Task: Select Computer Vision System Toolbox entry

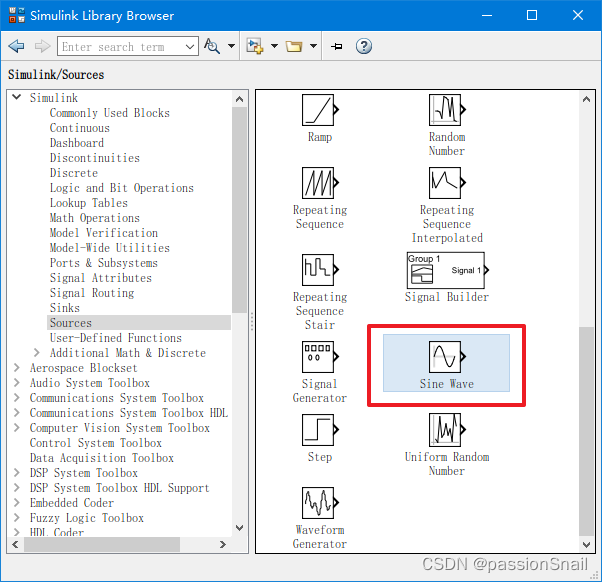Action: 120,428
